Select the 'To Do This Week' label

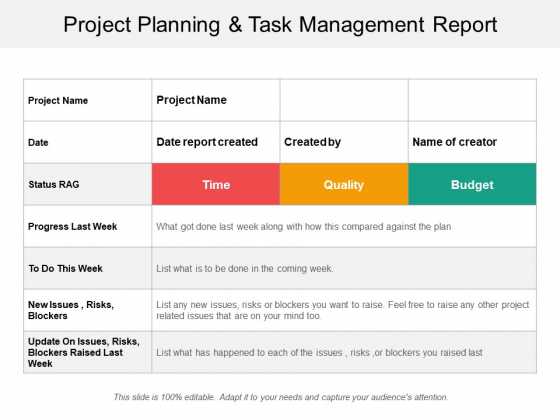click(65, 269)
